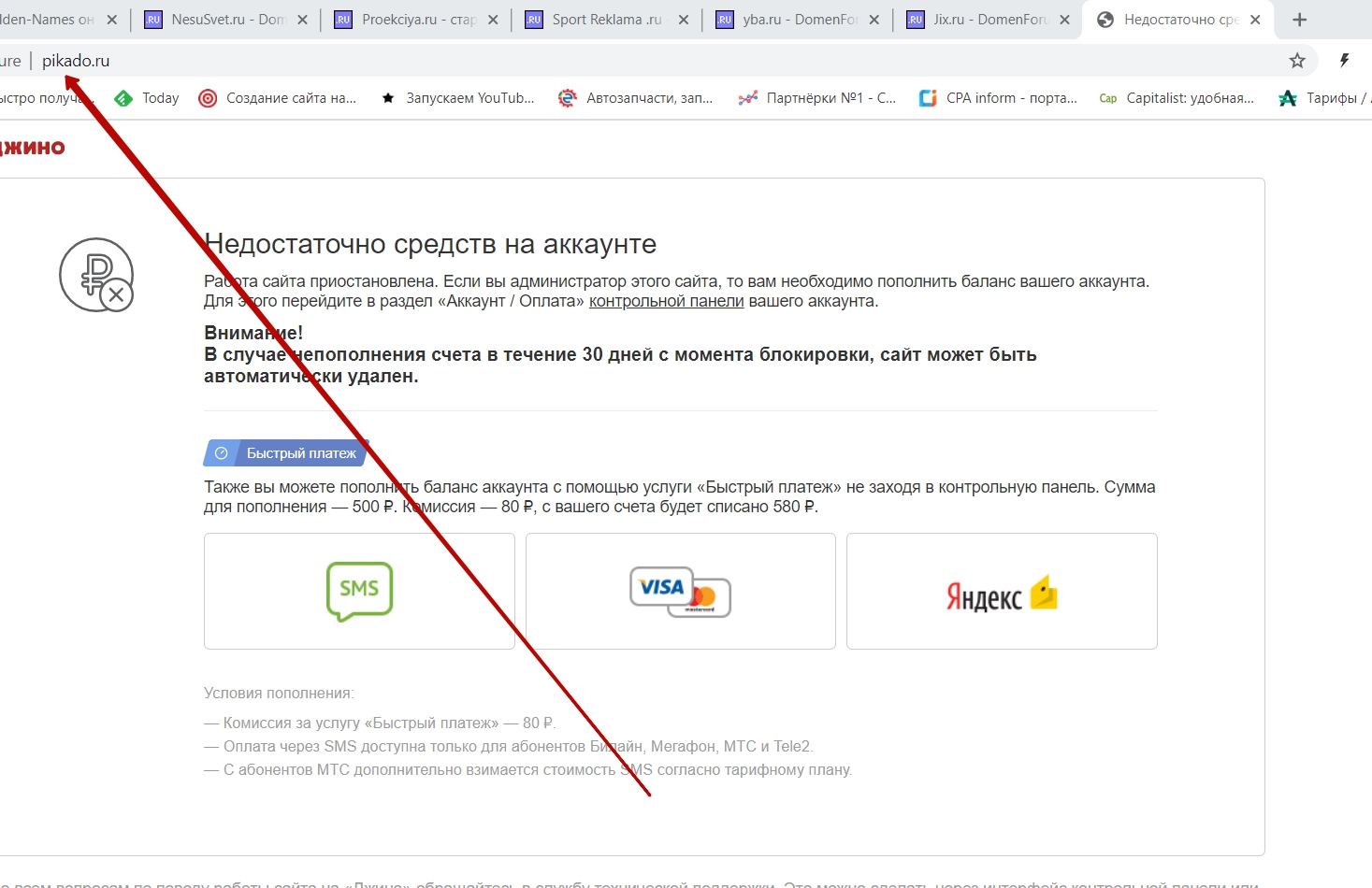The image size is (1372, 888).
Task: Click the lightning bolt extension icon
Action: (x=1344, y=61)
